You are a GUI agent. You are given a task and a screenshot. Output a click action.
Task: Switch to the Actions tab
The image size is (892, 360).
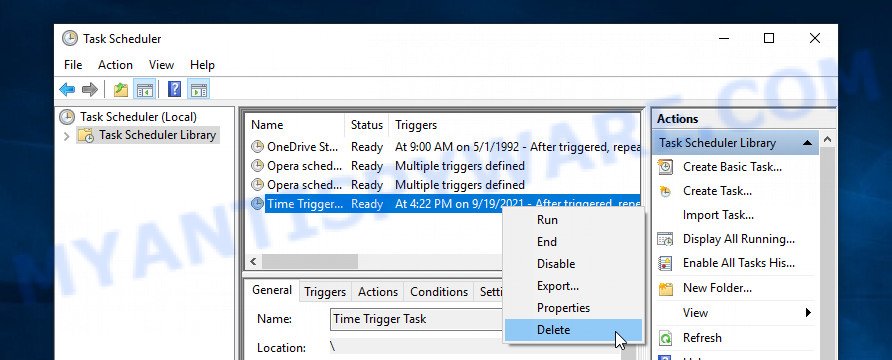[378, 292]
